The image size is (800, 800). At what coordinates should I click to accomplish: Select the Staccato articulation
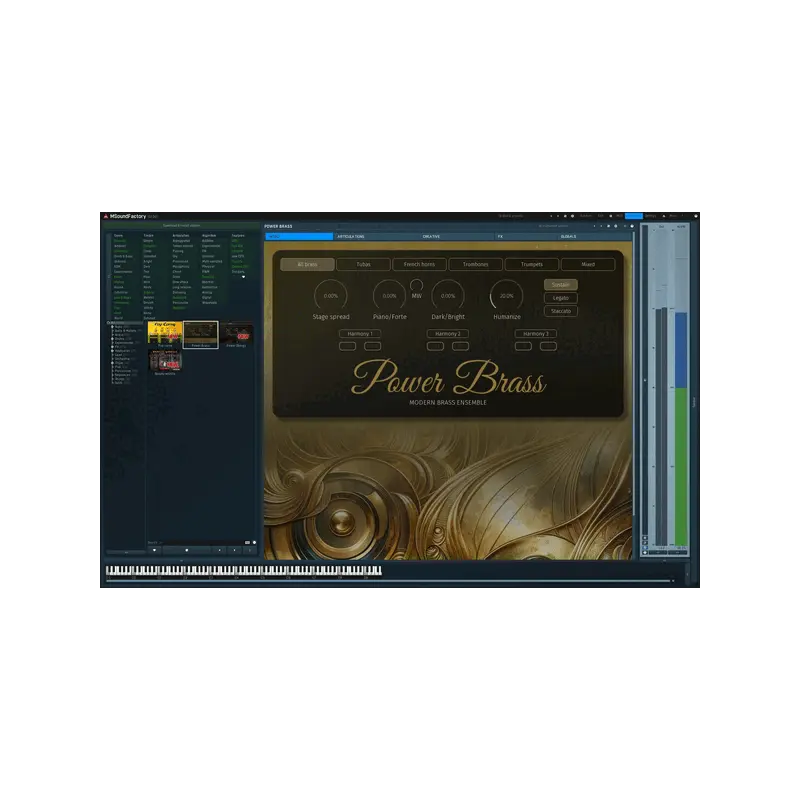tap(561, 311)
